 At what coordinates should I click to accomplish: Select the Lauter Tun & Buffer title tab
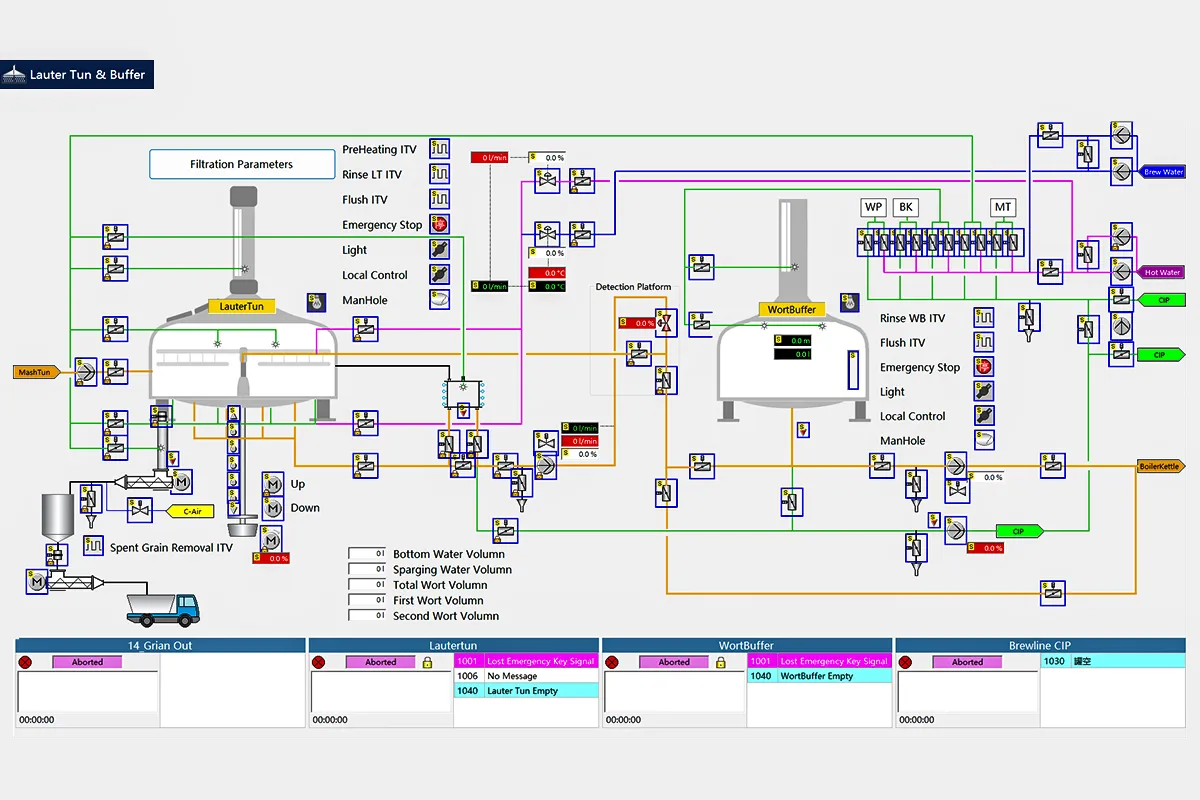(x=77, y=75)
